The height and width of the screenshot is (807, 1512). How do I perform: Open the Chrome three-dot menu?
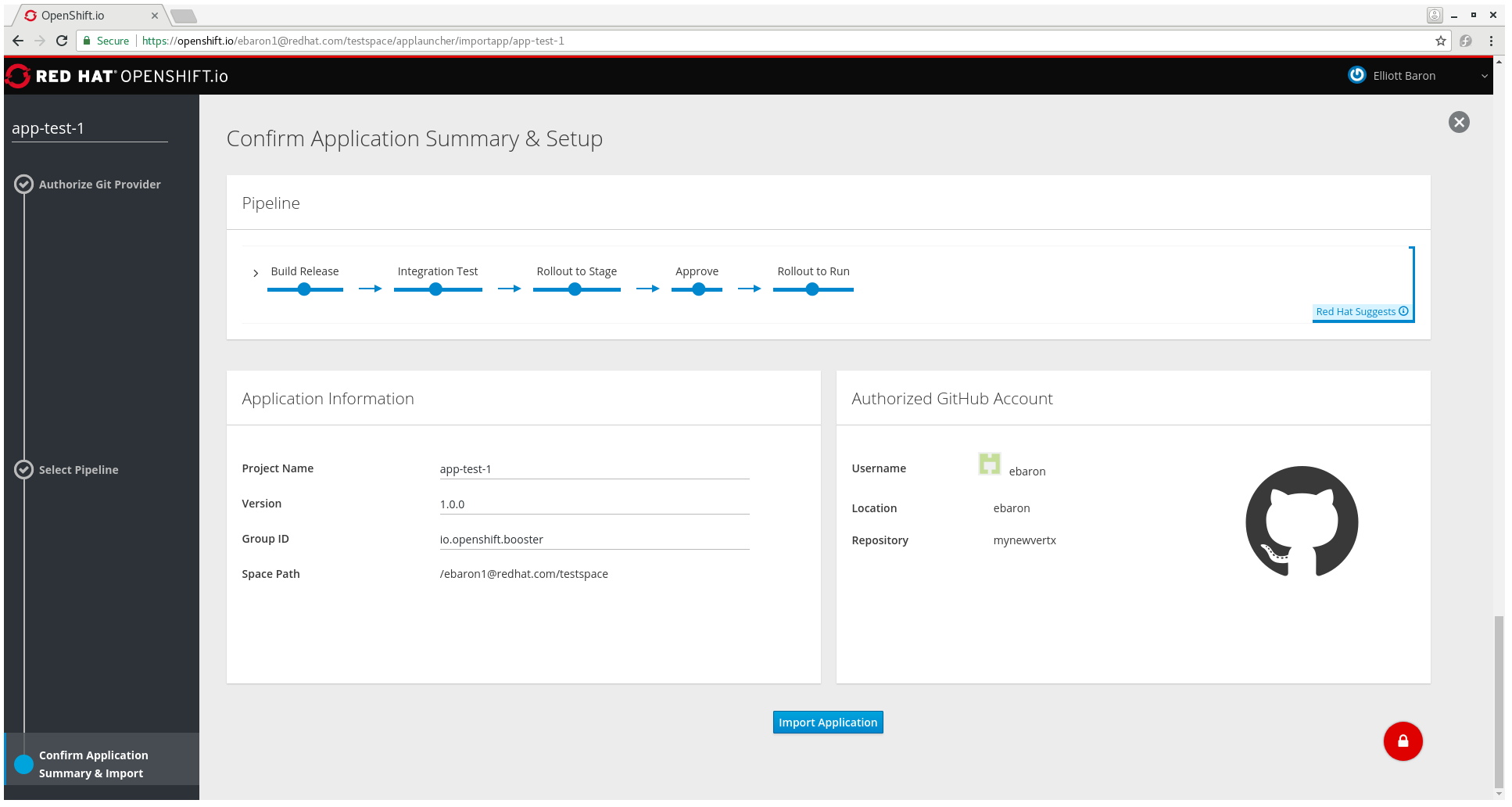1491,41
